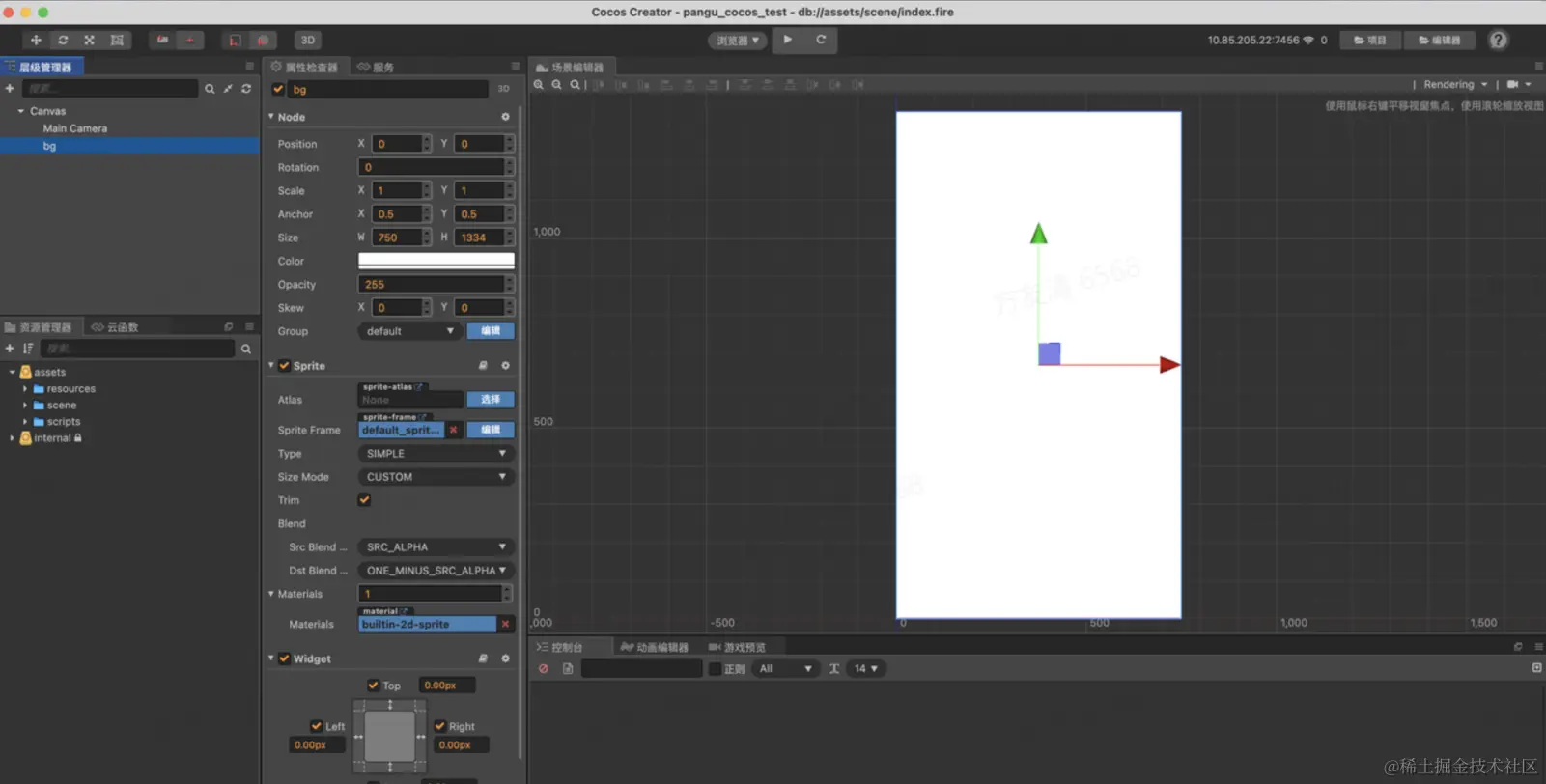Collapse the Materials array section
This screenshot has width=1546, height=784.
click(271, 594)
